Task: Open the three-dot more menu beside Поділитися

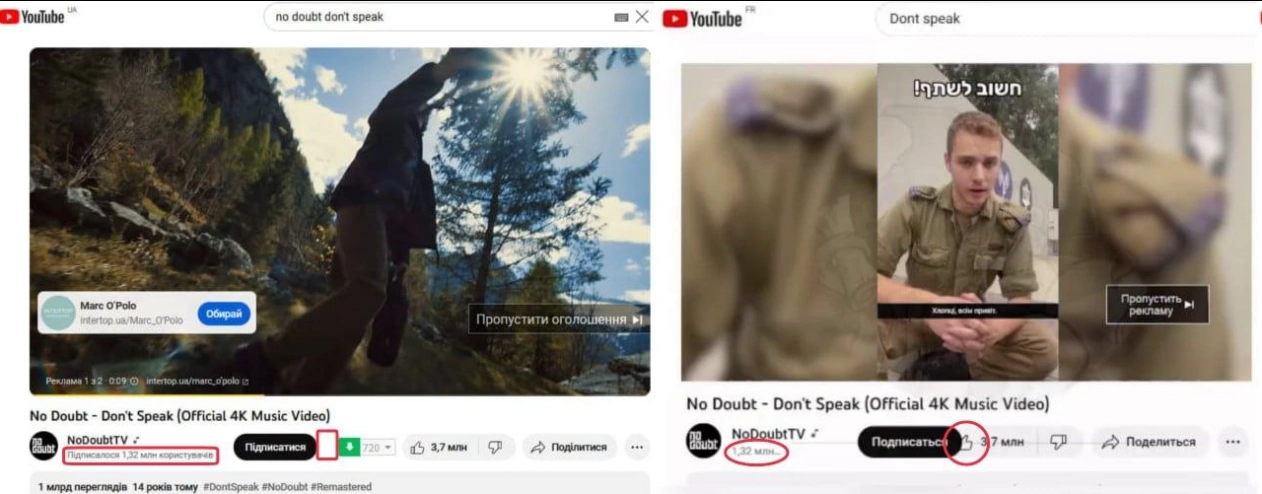Action: (636, 447)
